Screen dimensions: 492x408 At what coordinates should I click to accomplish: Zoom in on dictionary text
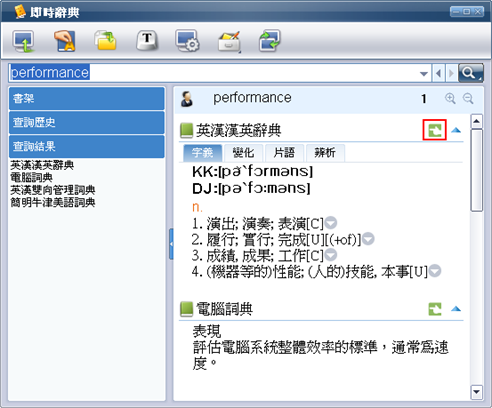pos(450,99)
